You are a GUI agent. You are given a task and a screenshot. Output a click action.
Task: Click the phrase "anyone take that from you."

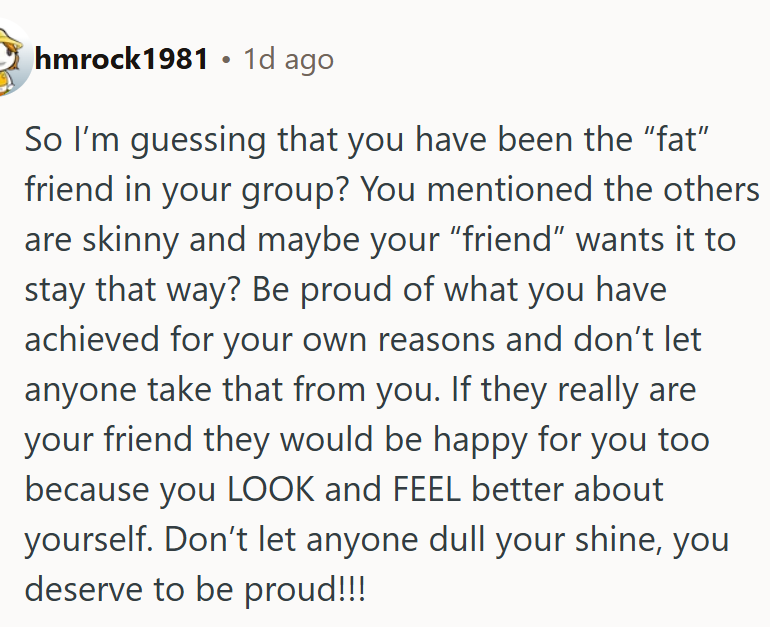tap(233, 389)
